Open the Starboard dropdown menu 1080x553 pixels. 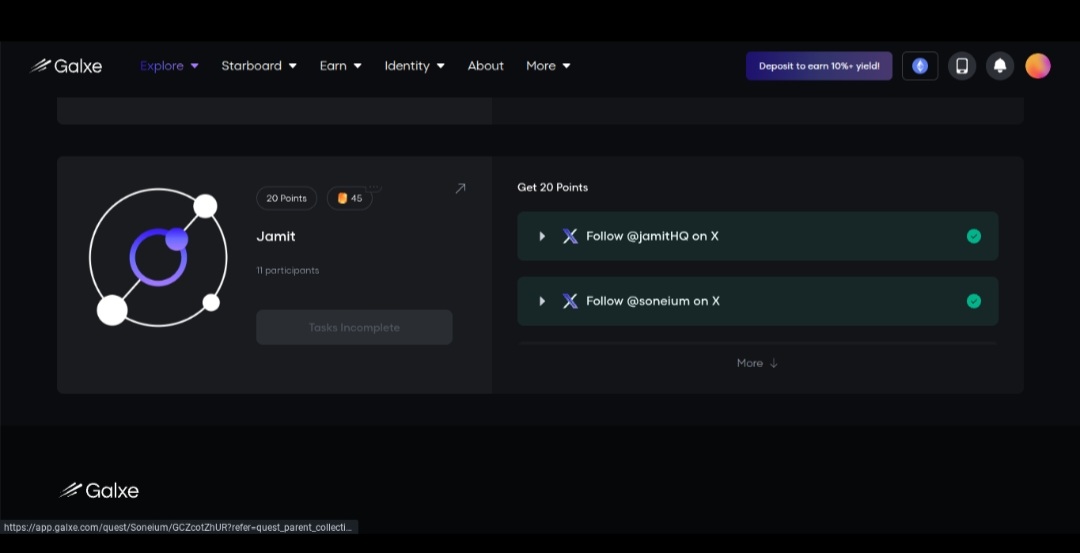point(259,66)
